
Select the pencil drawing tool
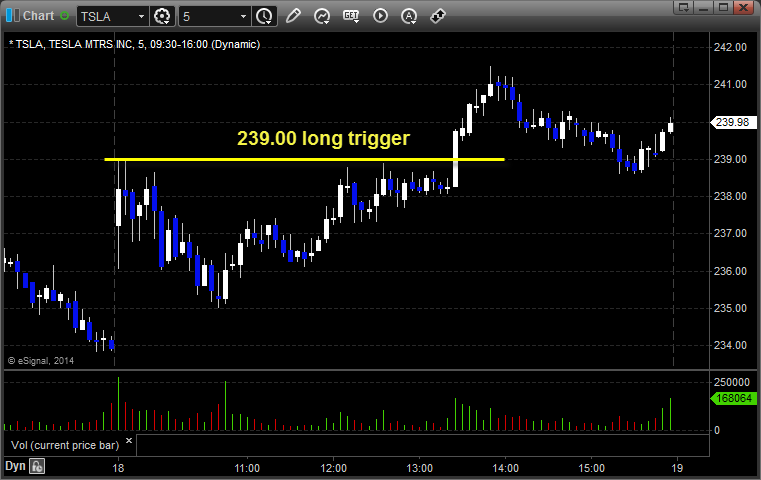(293, 16)
